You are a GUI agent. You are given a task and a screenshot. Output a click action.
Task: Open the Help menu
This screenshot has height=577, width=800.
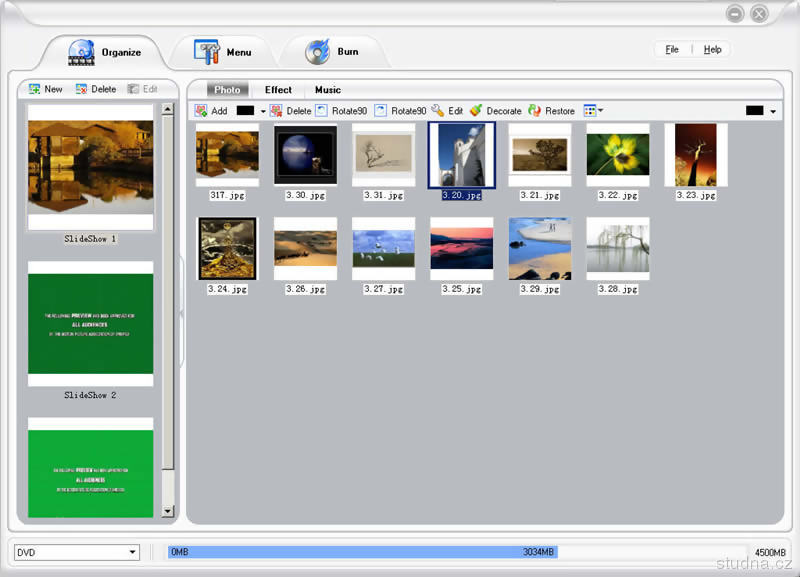[x=712, y=49]
